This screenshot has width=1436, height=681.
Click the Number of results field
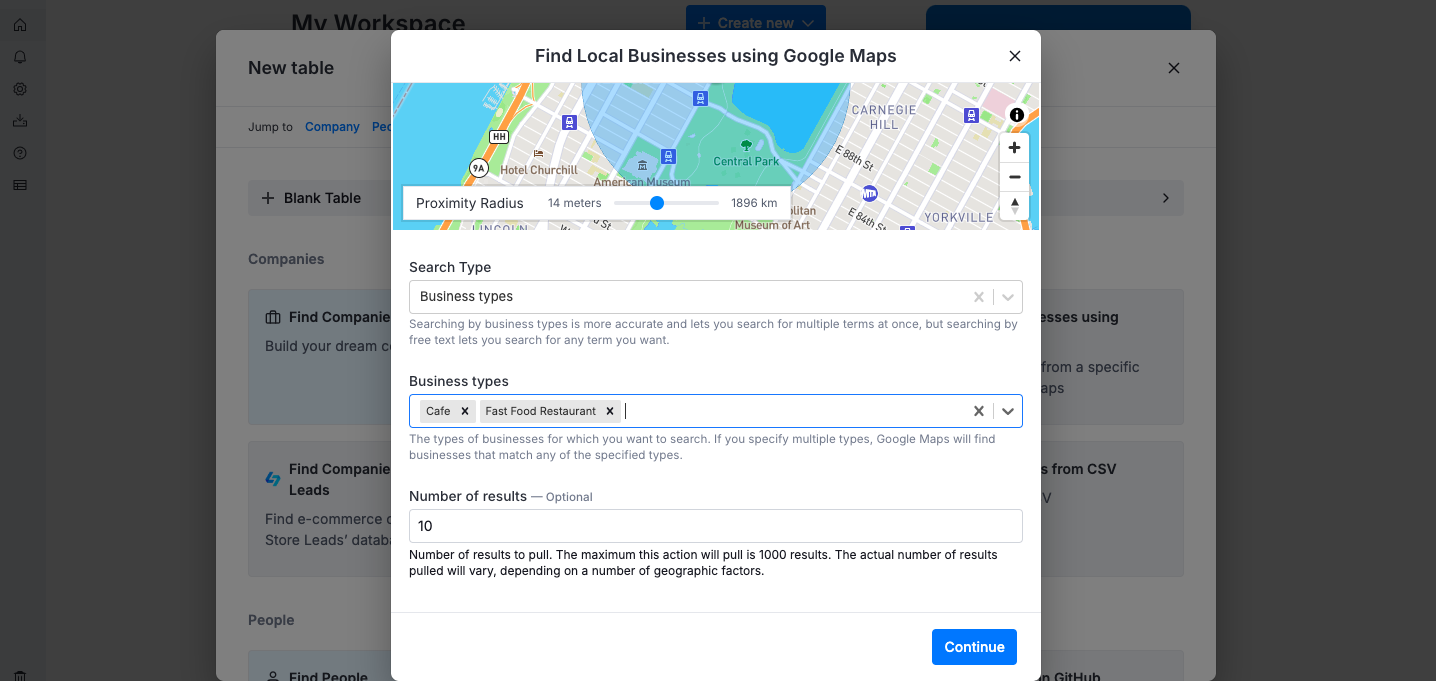(715, 526)
